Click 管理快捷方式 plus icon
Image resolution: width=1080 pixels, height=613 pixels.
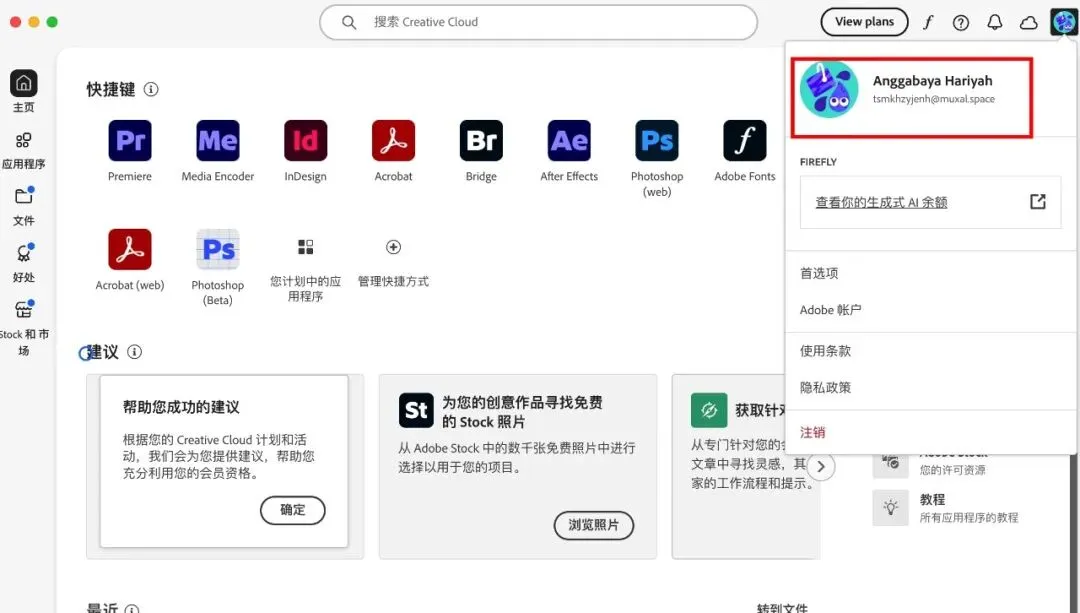[x=393, y=247]
